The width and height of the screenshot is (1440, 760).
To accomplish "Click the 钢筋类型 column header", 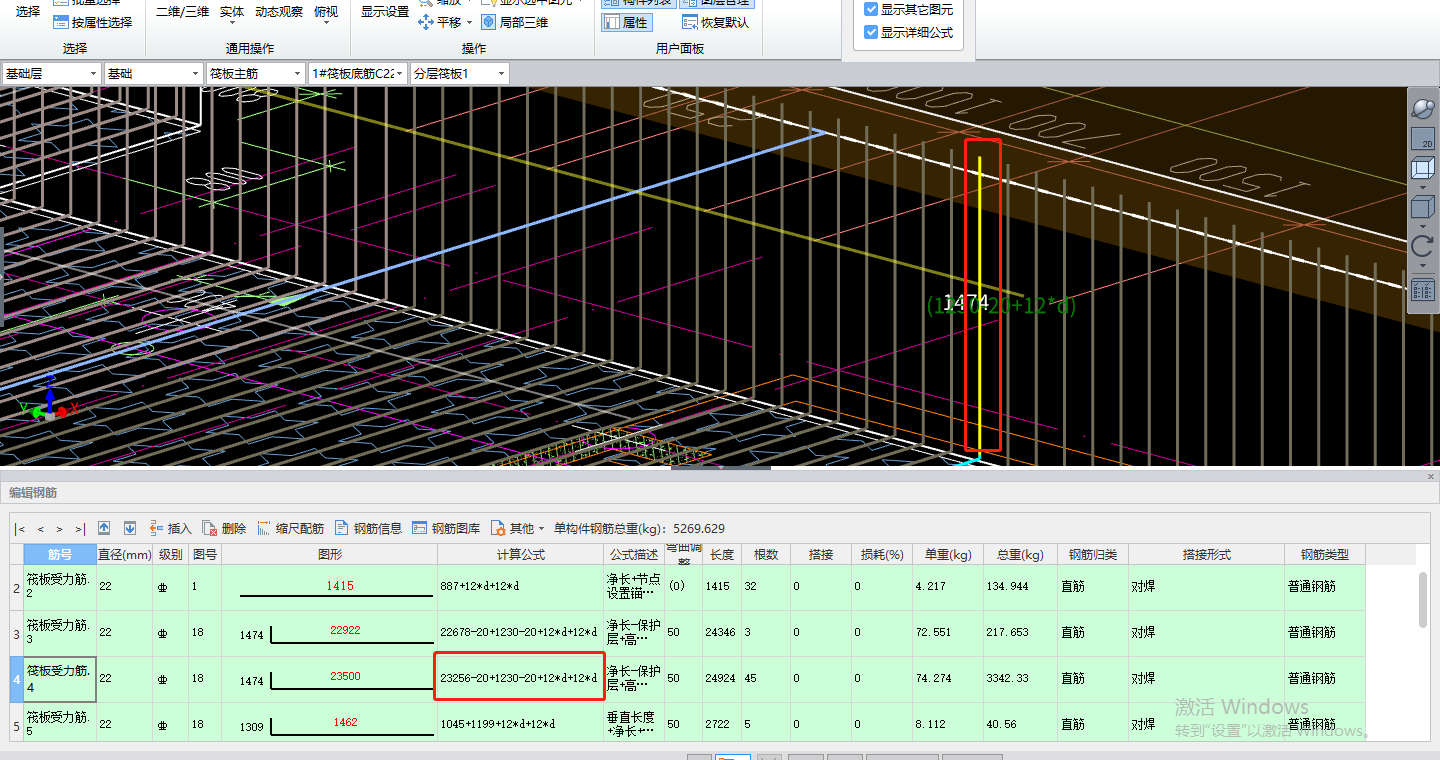I will (x=1324, y=554).
